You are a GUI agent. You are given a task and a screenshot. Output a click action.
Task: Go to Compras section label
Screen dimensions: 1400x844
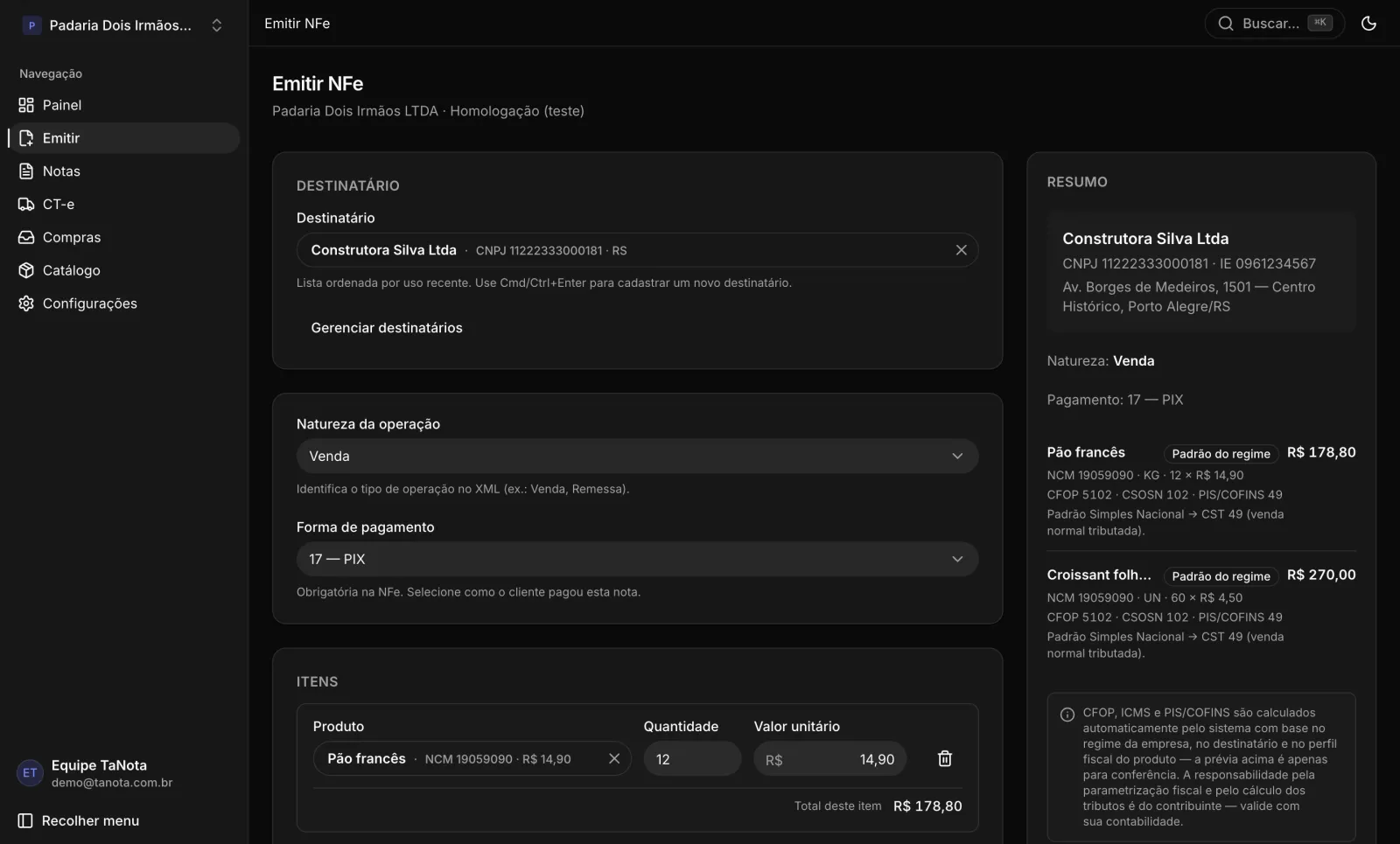tap(72, 238)
